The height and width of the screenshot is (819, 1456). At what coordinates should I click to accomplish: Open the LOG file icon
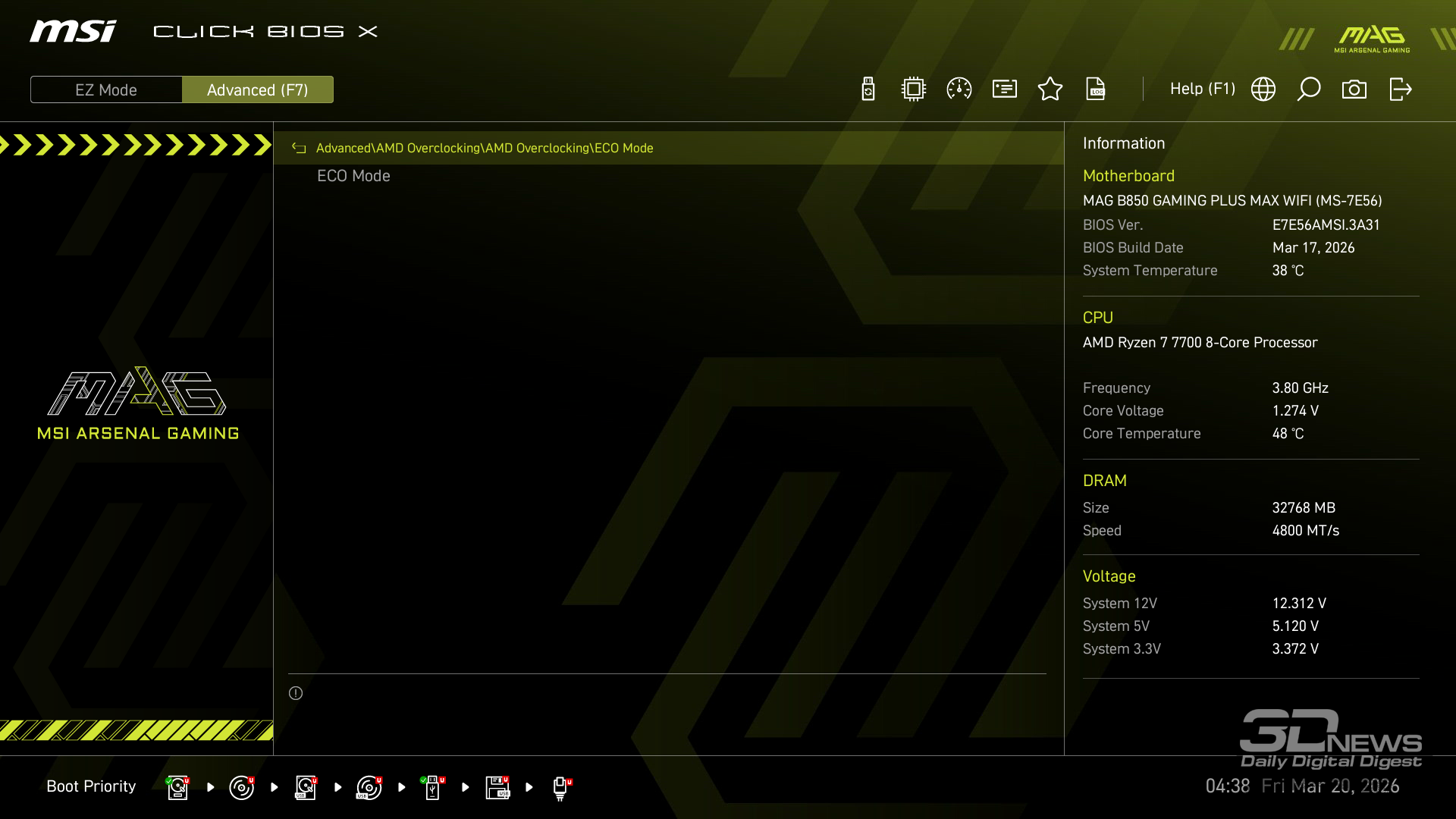1096,89
